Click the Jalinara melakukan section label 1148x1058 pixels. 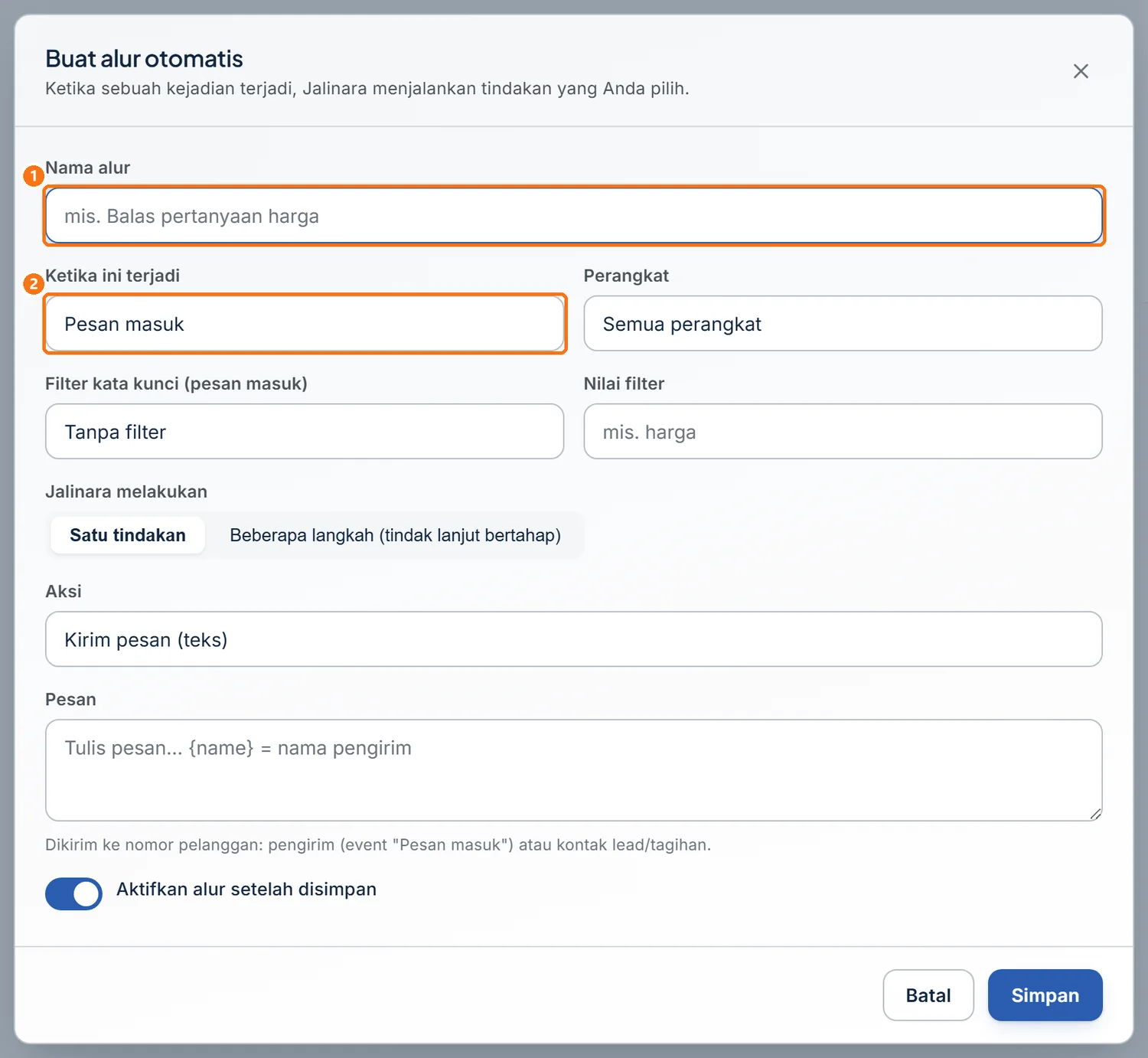126,491
